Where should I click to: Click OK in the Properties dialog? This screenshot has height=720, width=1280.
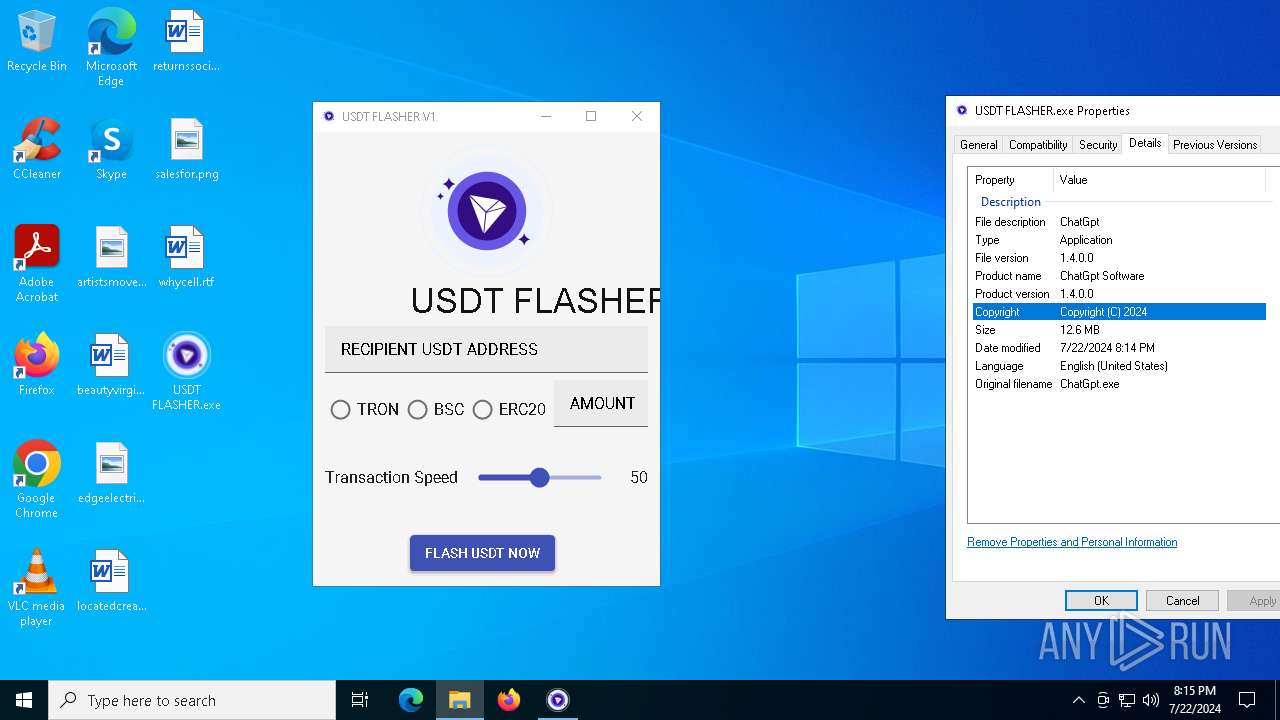click(x=1101, y=600)
